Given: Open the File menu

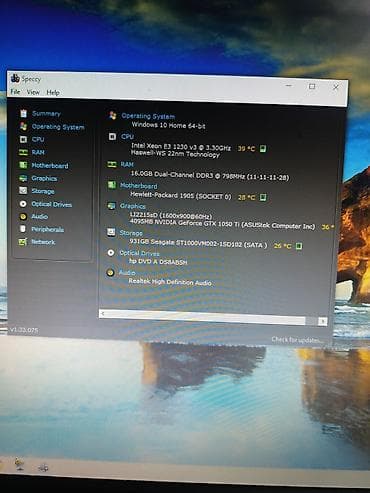Looking at the screenshot, I should pos(15,92).
